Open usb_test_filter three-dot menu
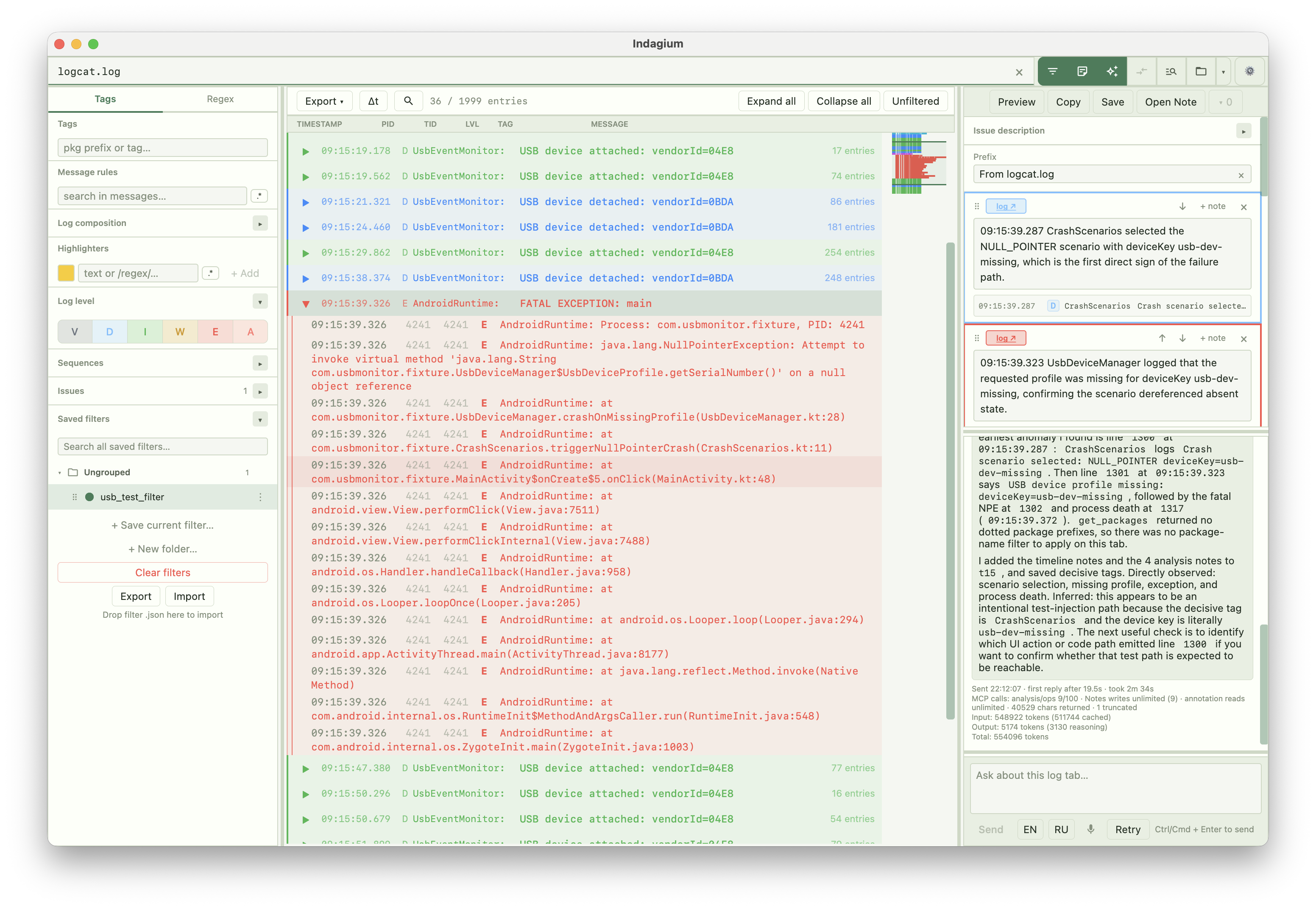 click(260, 496)
